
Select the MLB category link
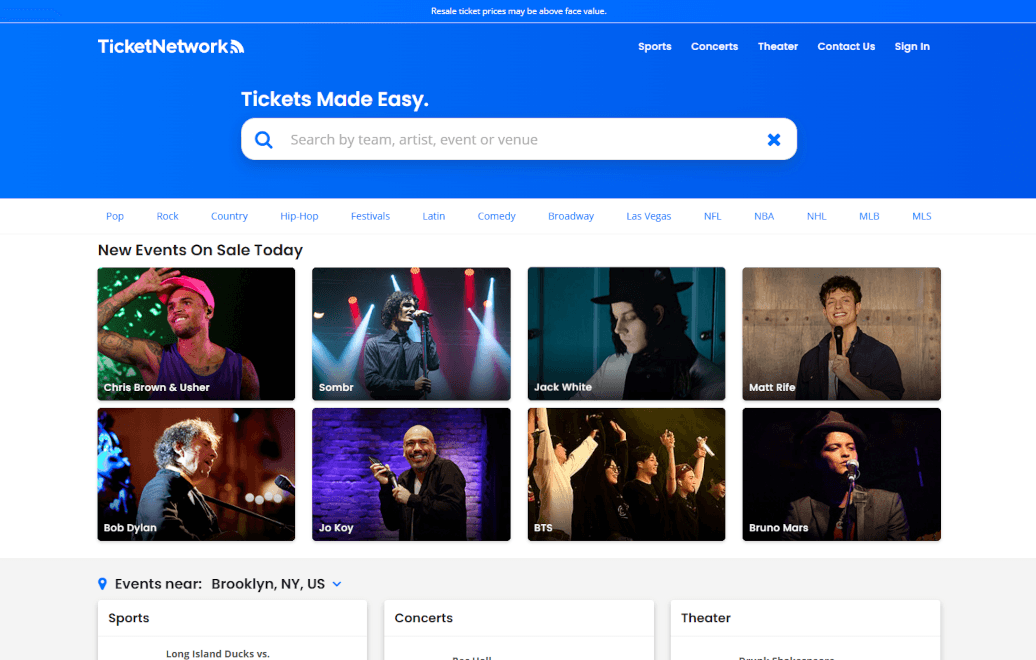tap(869, 216)
